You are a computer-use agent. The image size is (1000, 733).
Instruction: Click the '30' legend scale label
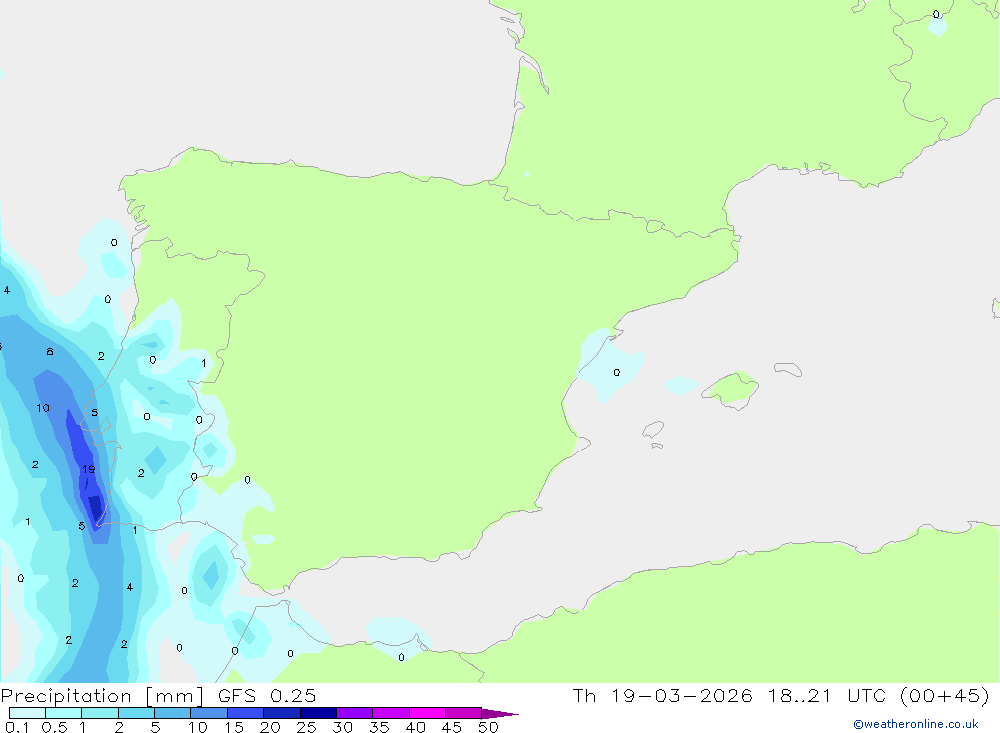[x=342, y=727]
